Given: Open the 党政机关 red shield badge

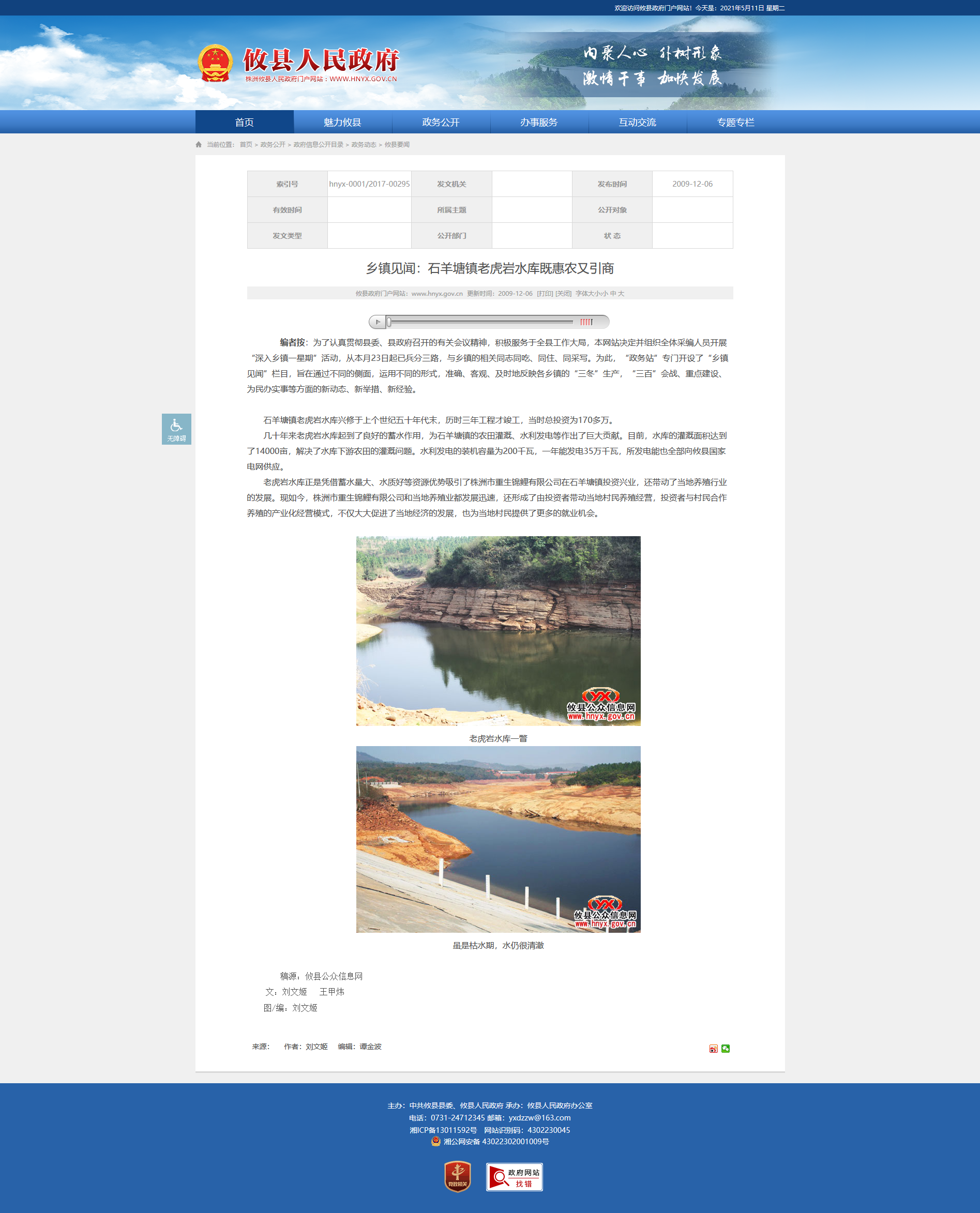Looking at the screenshot, I should click(x=457, y=1176).
